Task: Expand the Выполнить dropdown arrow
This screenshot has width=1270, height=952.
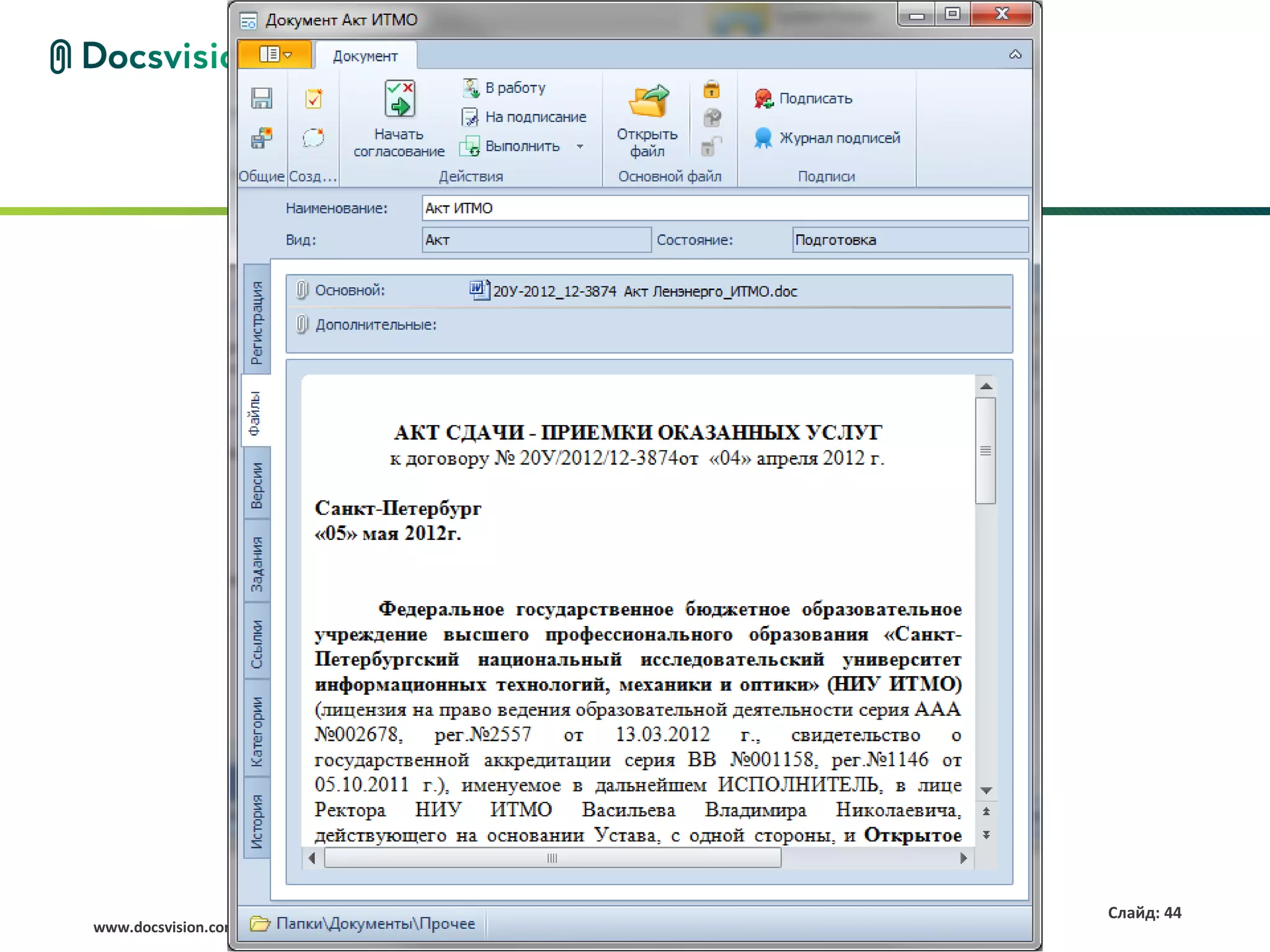Action: pos(580,147)
